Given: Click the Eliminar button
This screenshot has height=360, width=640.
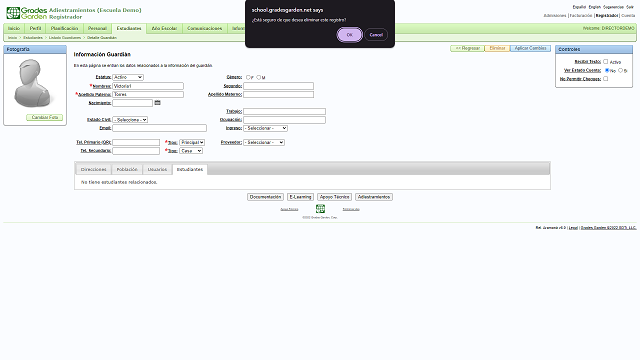Looking at the screenshot, I should point(497,48).
